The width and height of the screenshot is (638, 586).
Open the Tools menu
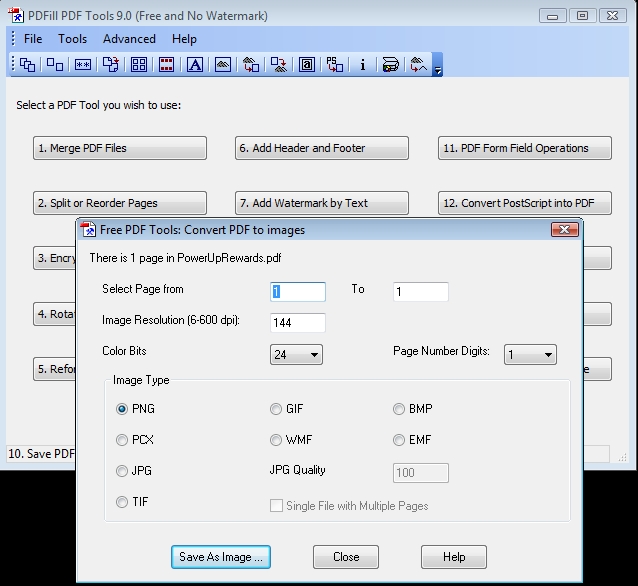coord(72,39)
